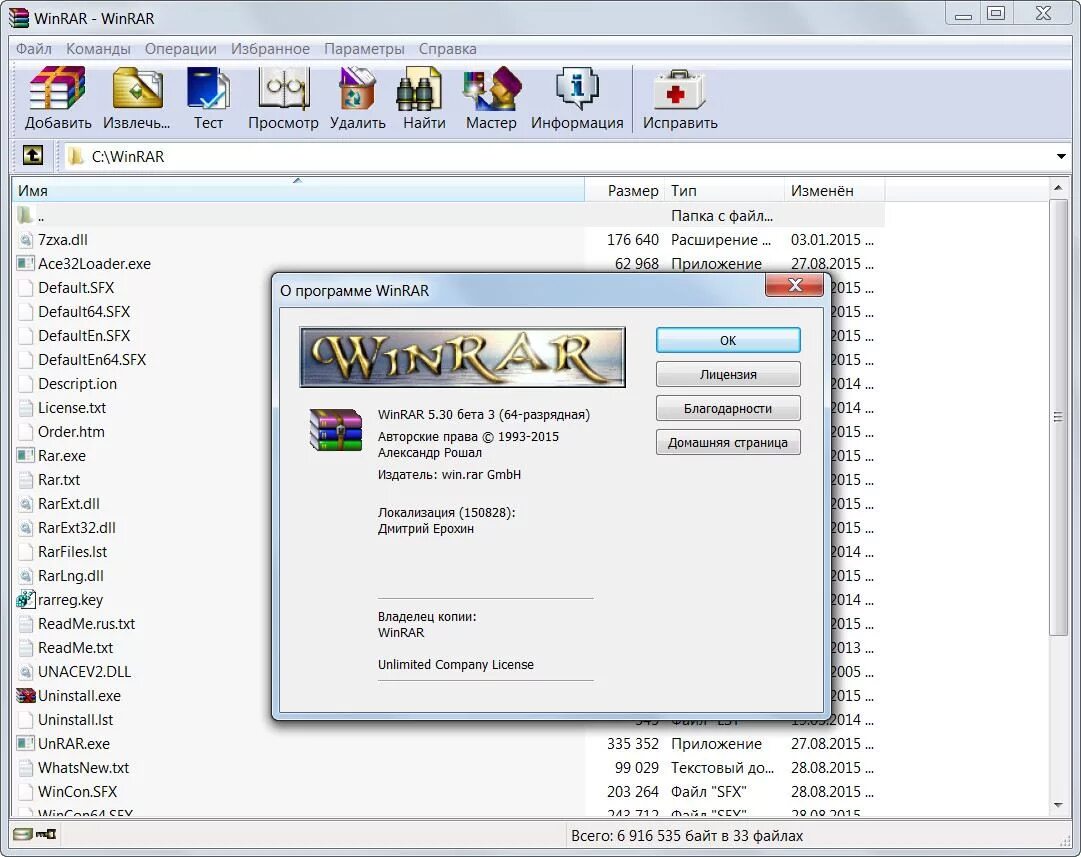Run the Тест (Test) tool
The height and width of the screenshot is (857, 1081).
pyautogui.click(x=208, y=88)
